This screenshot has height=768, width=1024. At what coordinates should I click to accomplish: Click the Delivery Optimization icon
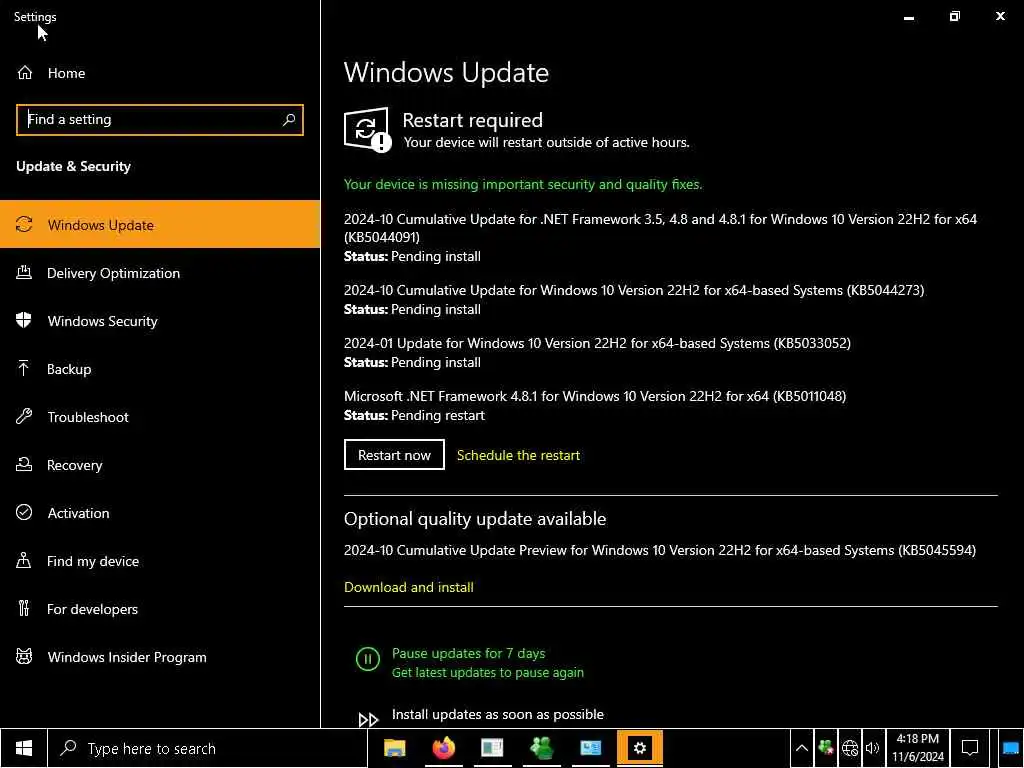tap(24, 273)
